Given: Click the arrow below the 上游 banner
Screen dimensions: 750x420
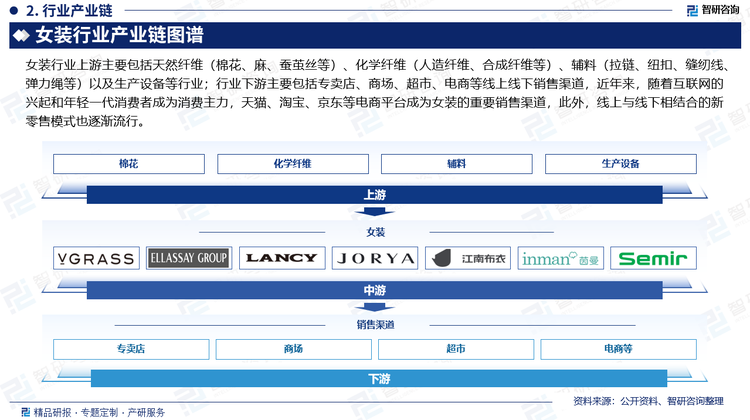Looking at the screenshot, I should [x=375, y=212].
